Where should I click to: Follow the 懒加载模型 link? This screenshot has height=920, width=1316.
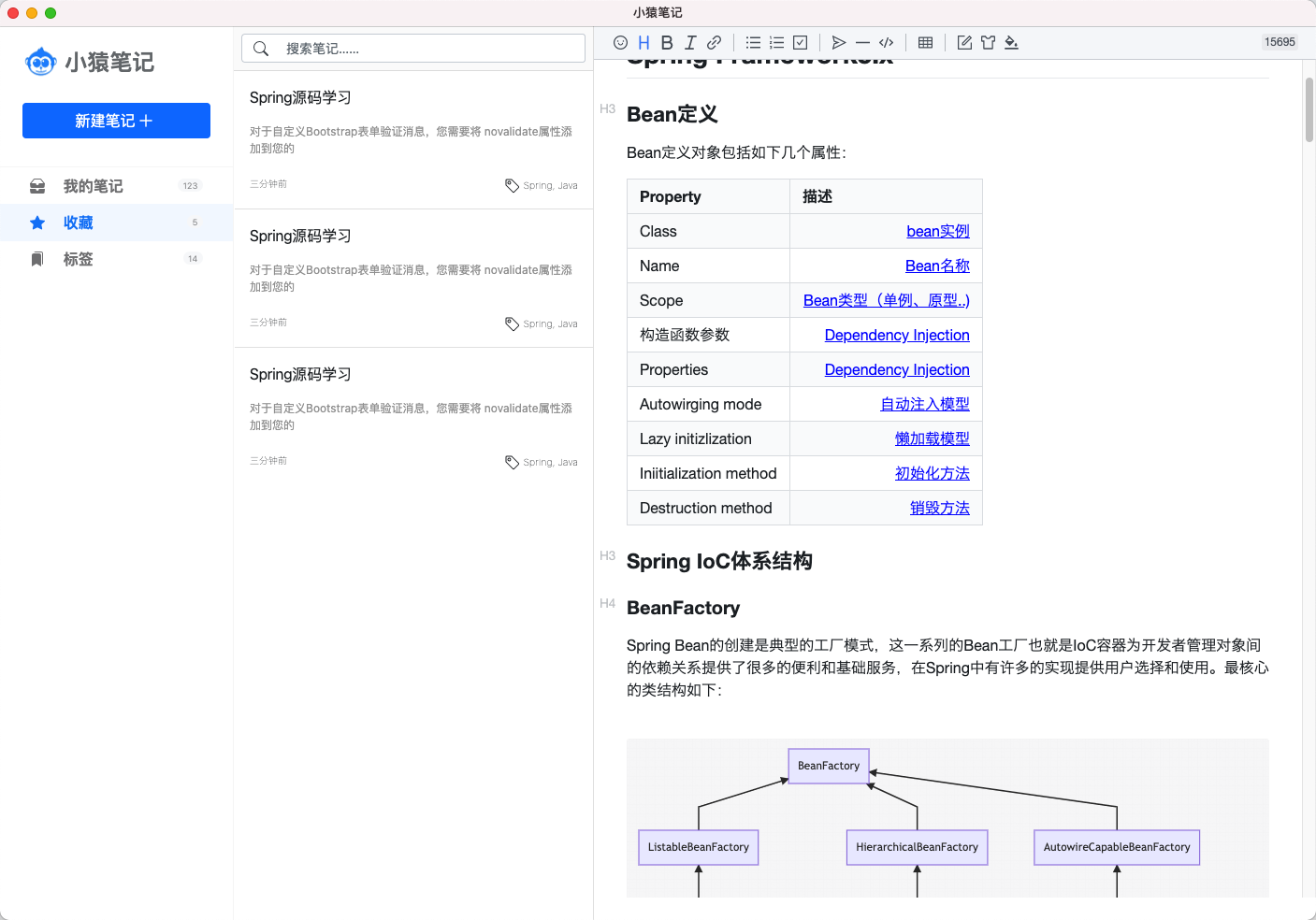coord(933,438)
